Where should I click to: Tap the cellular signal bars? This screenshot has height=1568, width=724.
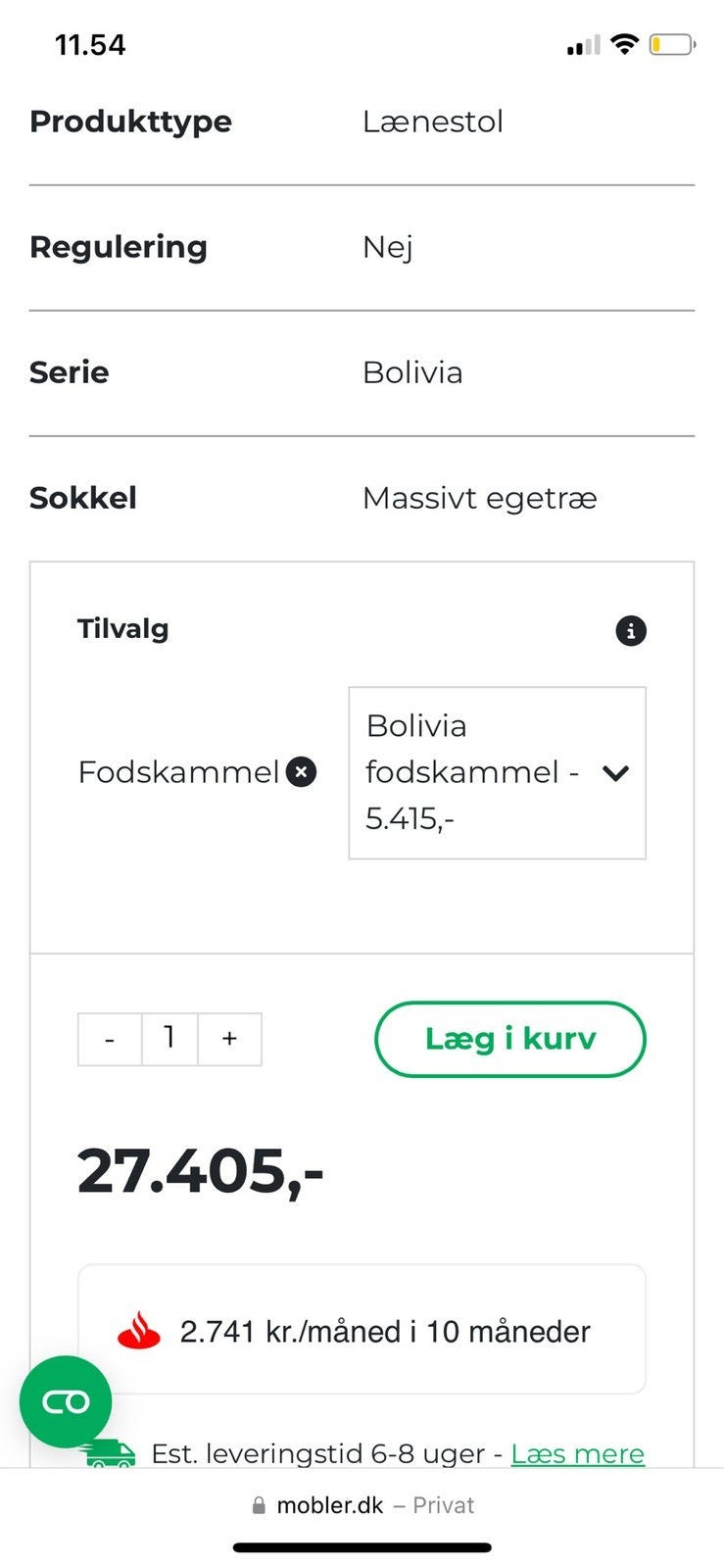pyautogui.click(x=583, y=46)
